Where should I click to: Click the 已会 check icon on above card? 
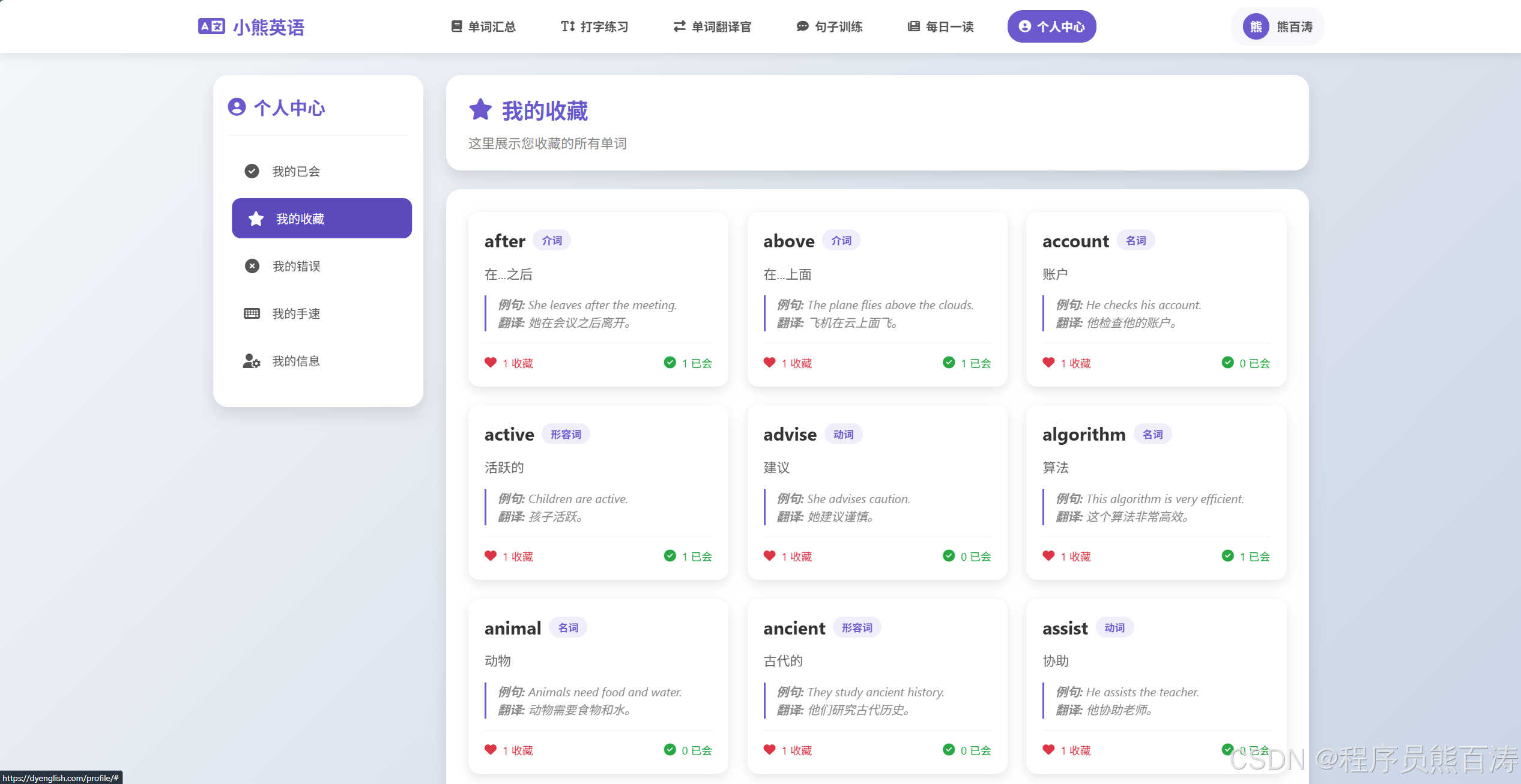point(949,362)
